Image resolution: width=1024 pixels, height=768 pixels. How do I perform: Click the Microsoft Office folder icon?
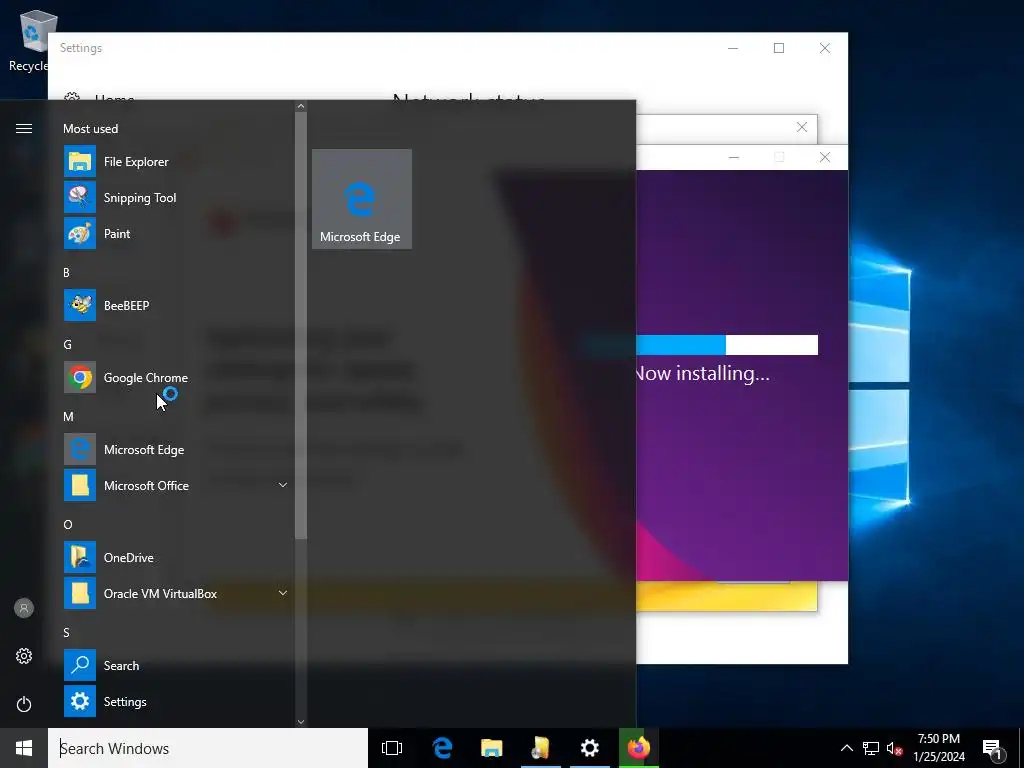[80, 485]
